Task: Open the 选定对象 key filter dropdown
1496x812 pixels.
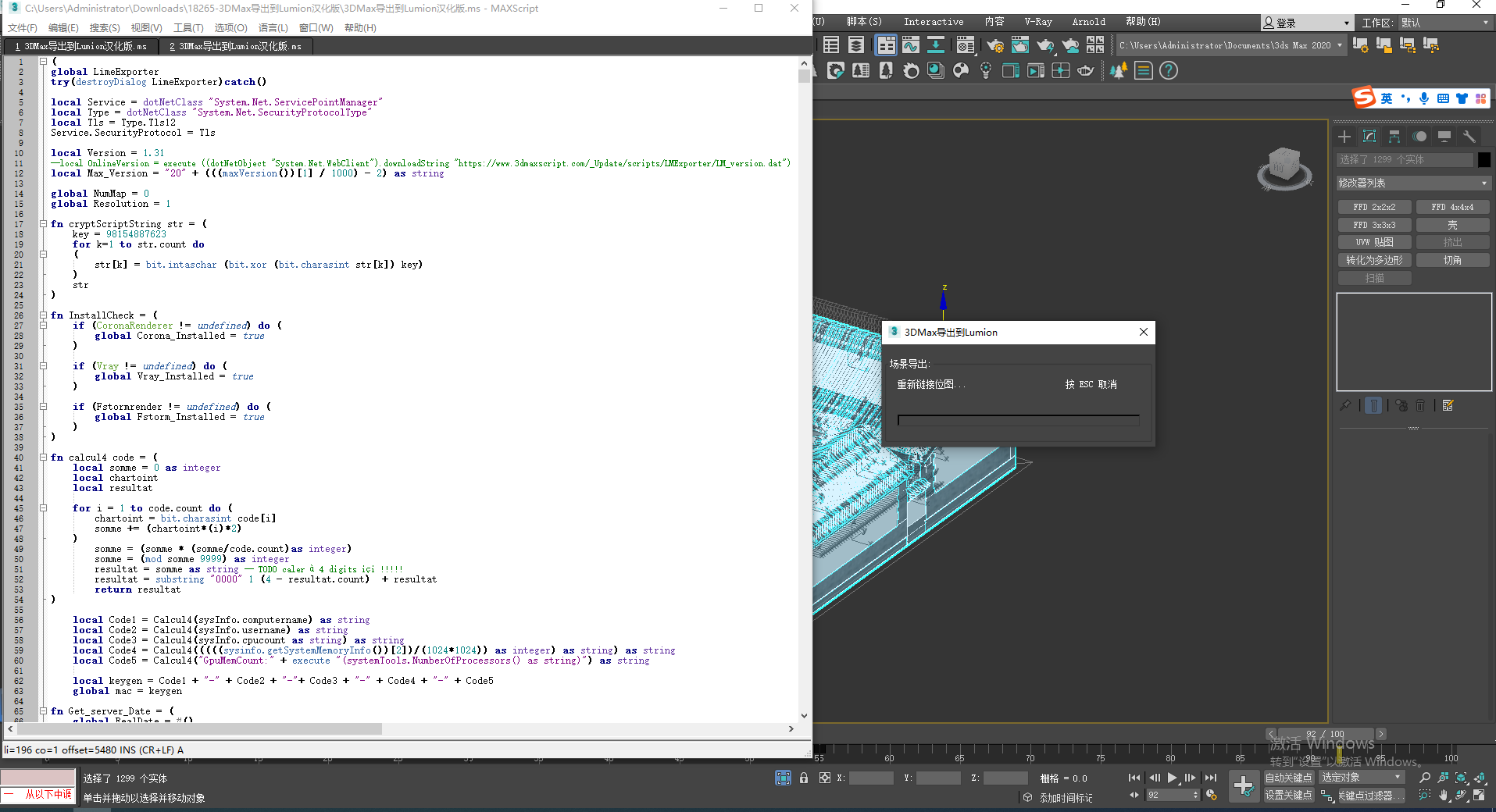Action: pos(1362,778)
